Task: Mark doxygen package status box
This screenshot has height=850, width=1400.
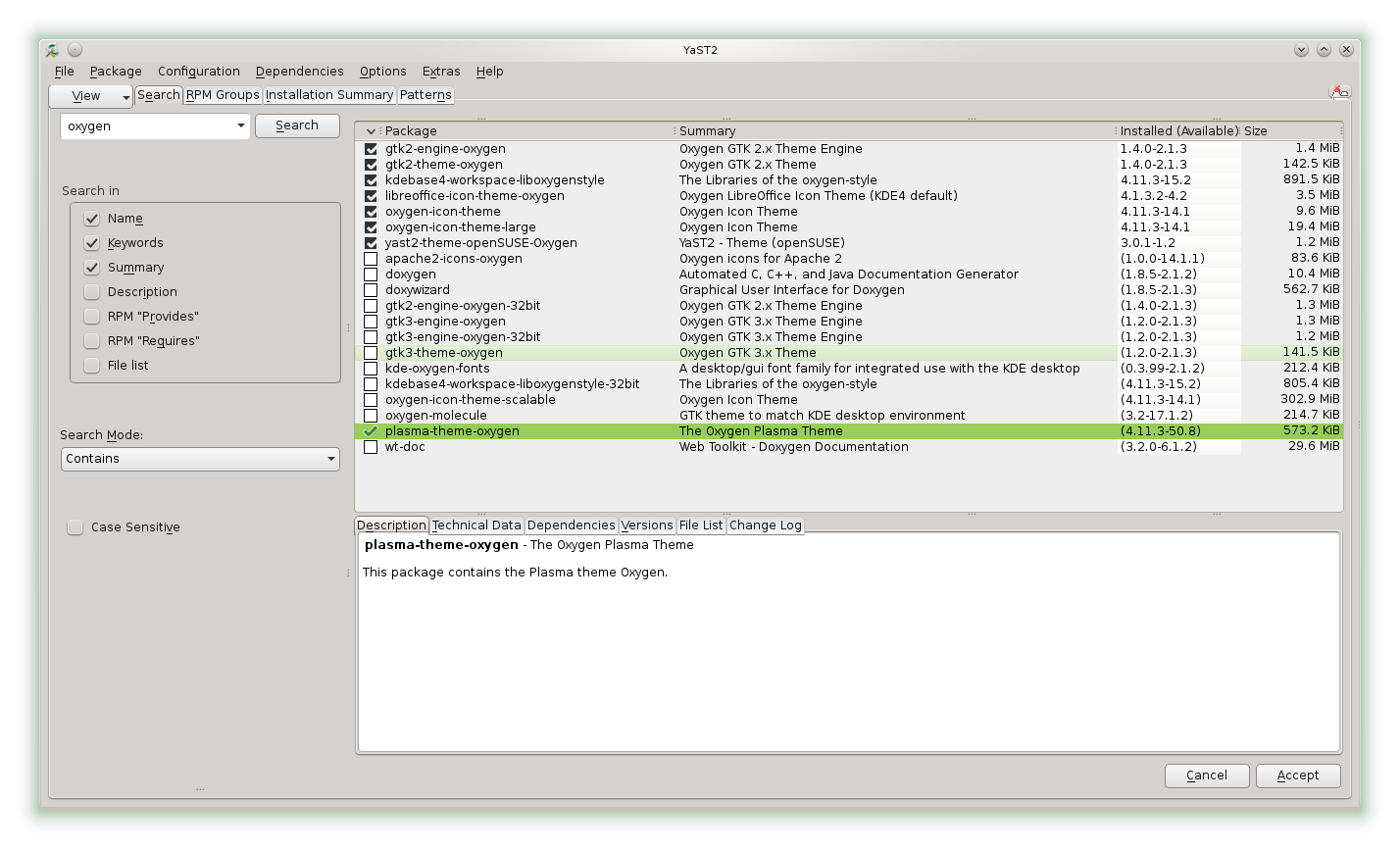Action: click(371, 275)
